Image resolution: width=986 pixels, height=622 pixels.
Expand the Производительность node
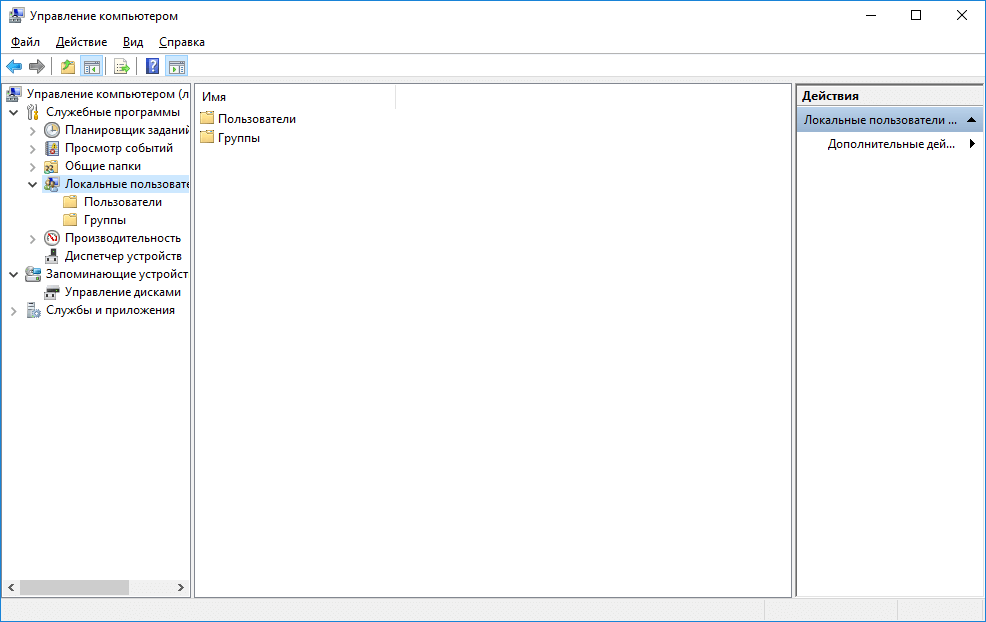pyautogui.click(x=33, y=239)
